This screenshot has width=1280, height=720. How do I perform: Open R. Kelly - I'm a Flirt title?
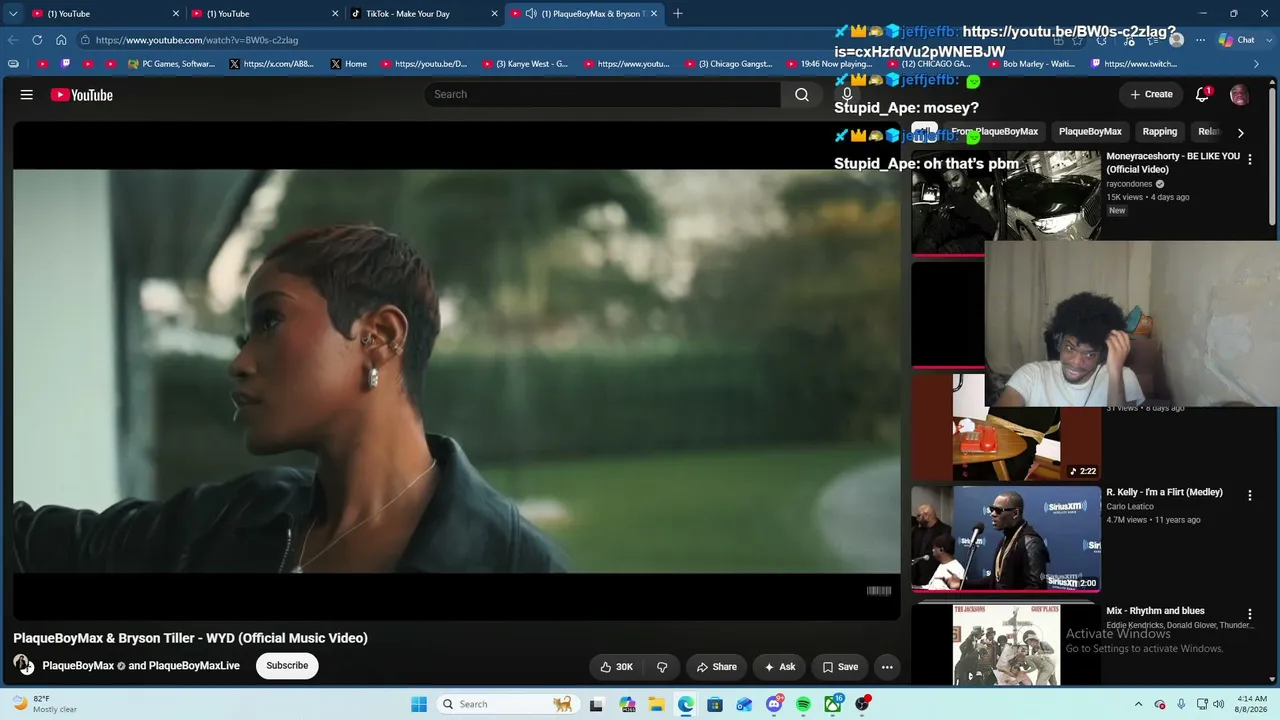click(x=1164, y=493)
